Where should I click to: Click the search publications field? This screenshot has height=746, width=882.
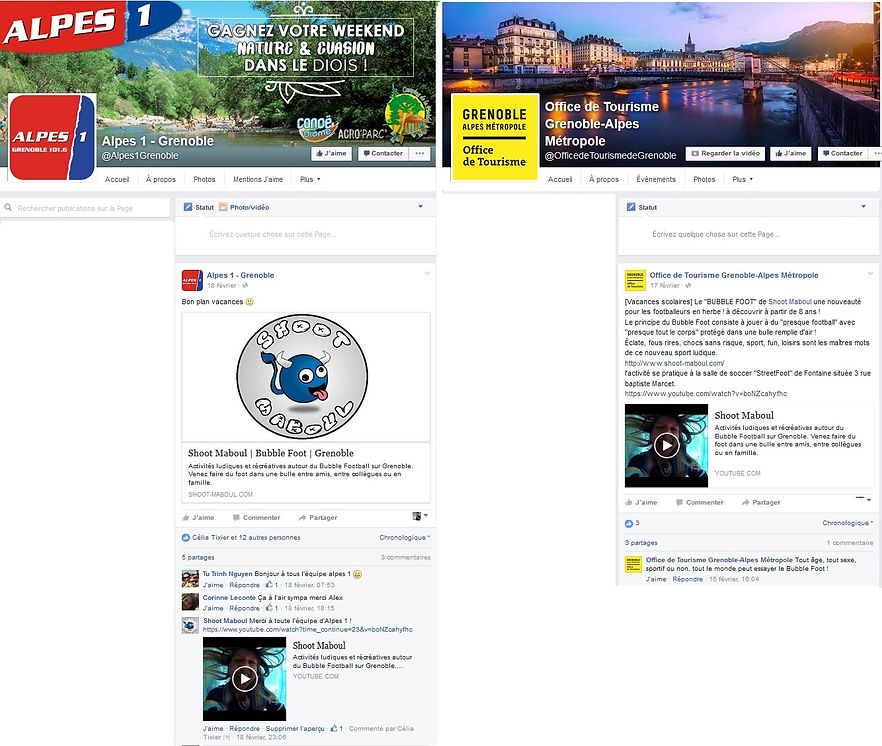pyautogui.click(x=85, y=208)
